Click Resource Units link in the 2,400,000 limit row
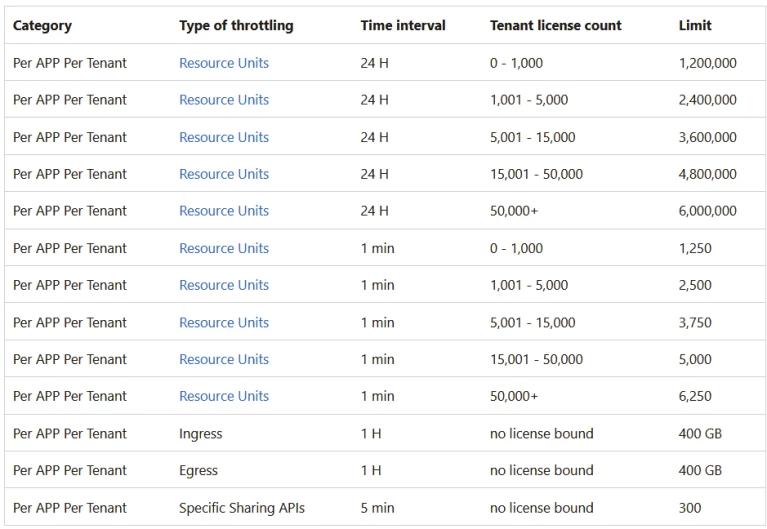The height and width of the screenshot is (529, 767). point(224,100)
